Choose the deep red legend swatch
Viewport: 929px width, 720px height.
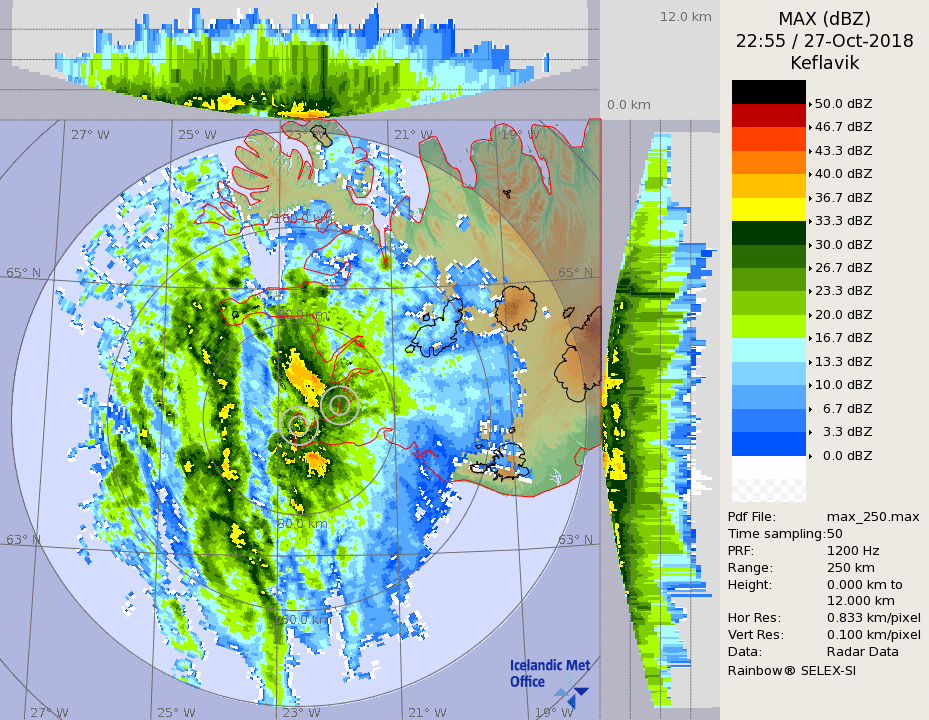tap(768, 115)
